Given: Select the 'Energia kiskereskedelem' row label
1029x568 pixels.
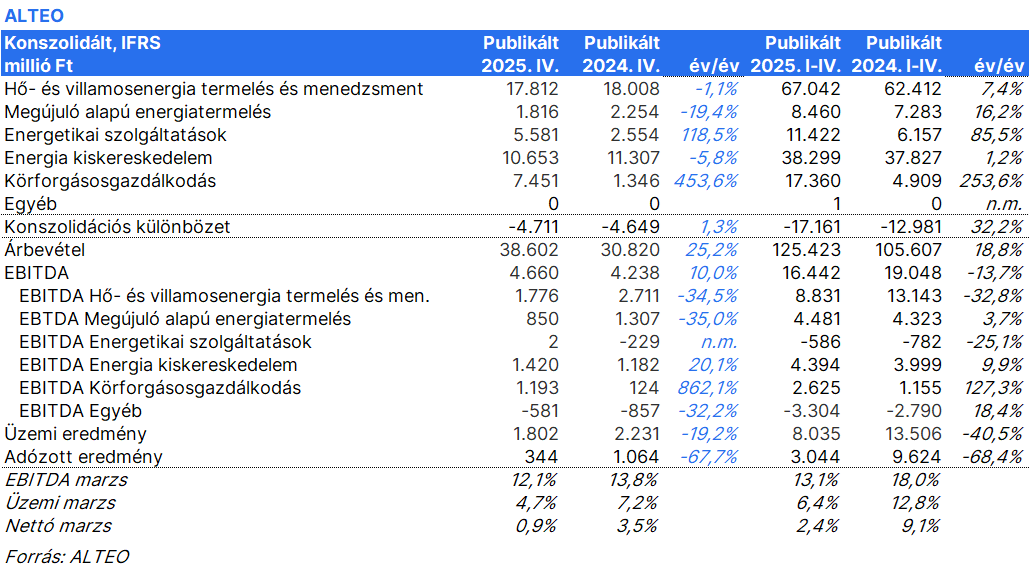Looking at the screenshot, I should pyautogui.click(x=108, y=158).
